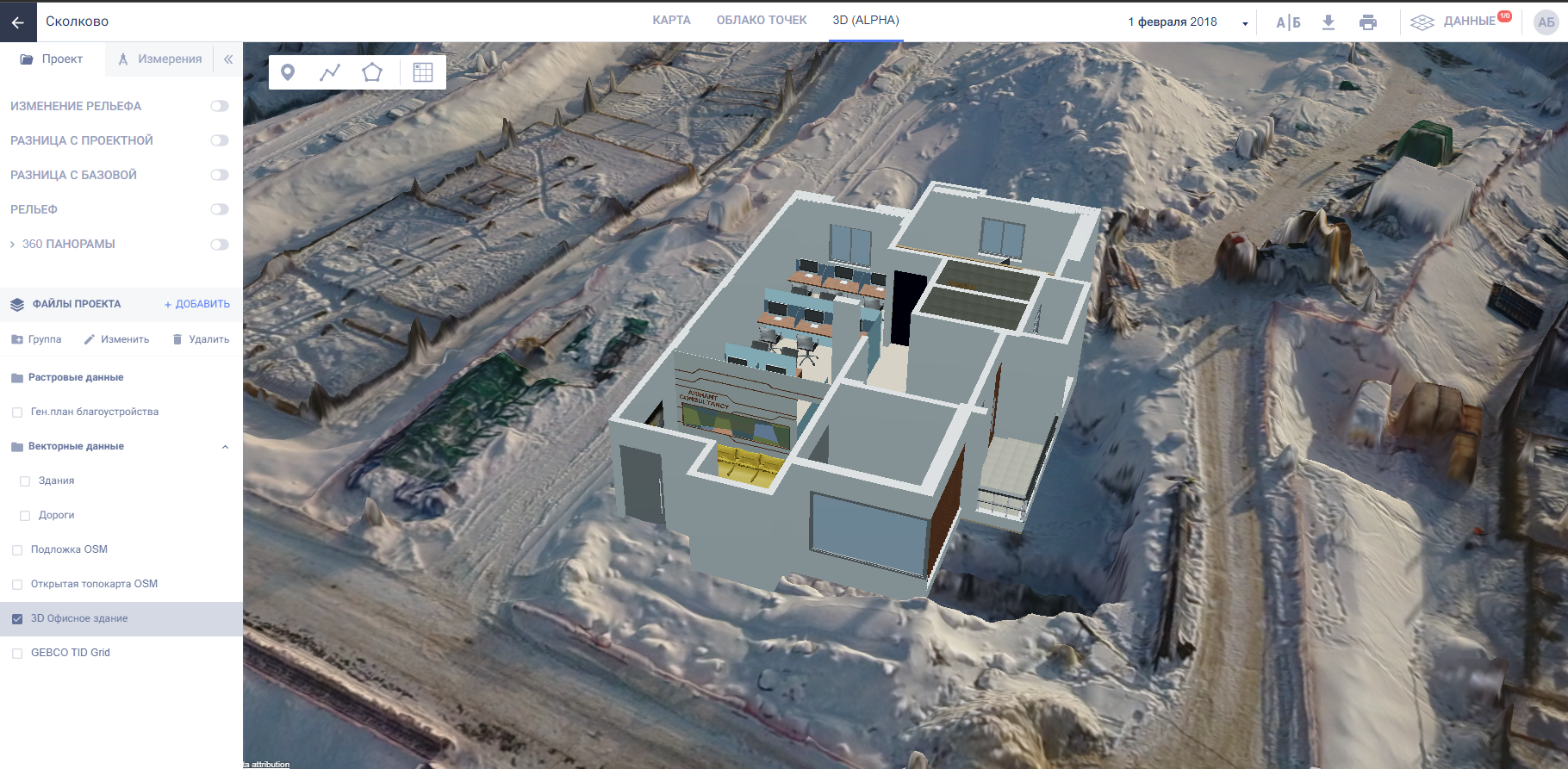This screenshot has height=769, width=1568.
Task: Expand the 360 Панорамы section
Action: 12,245
